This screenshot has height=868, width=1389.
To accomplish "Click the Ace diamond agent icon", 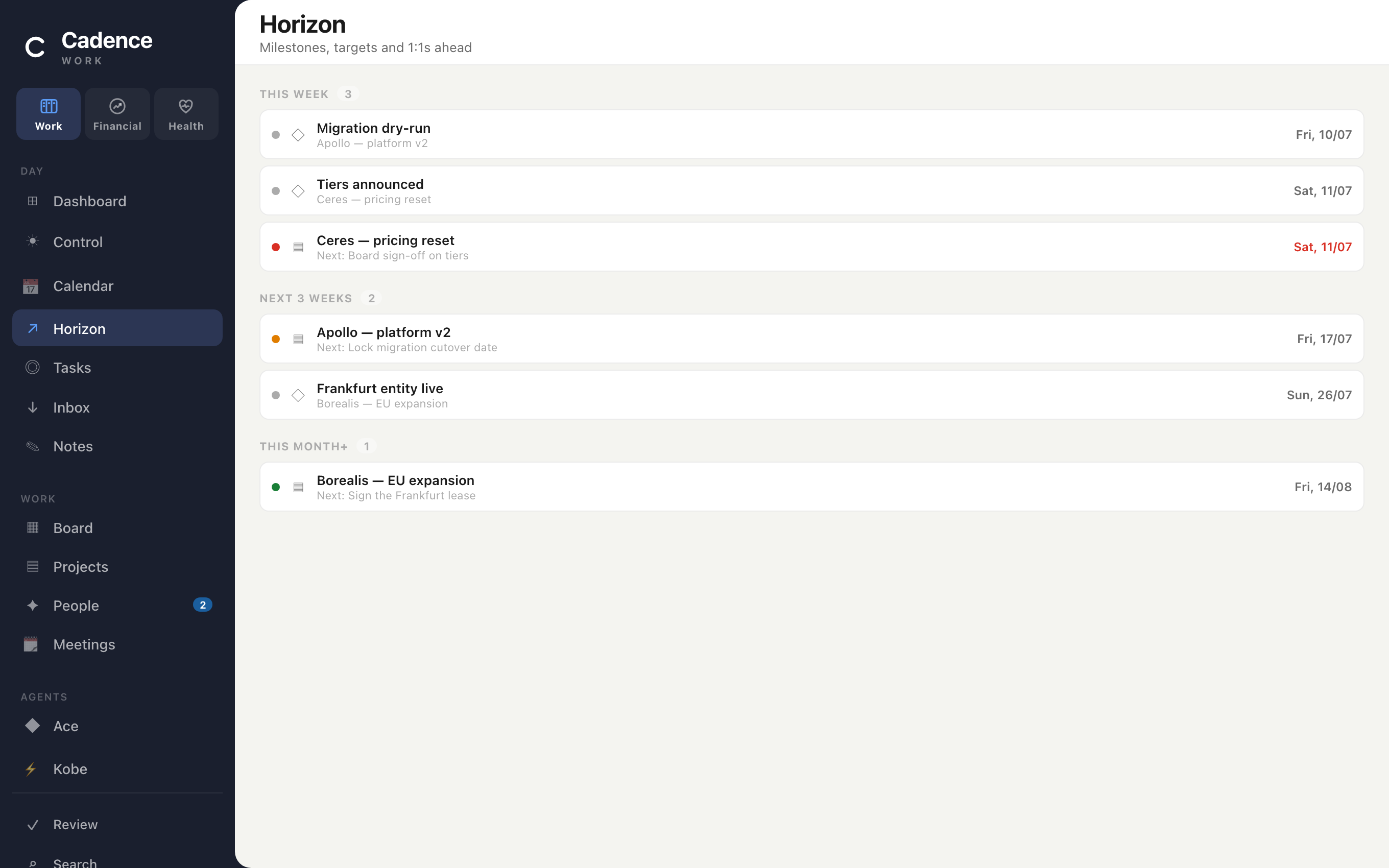I will 33,726.
